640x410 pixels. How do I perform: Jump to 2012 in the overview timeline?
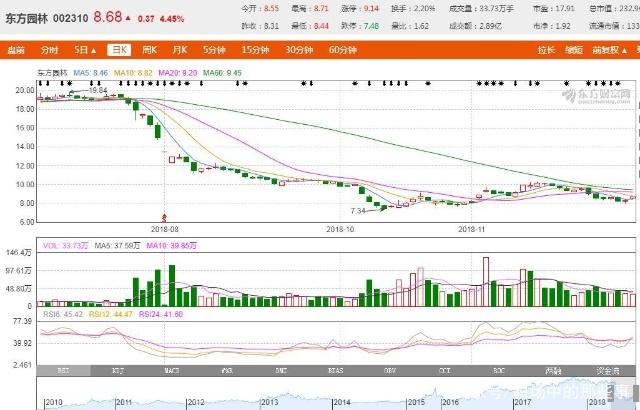click(196, 402)
